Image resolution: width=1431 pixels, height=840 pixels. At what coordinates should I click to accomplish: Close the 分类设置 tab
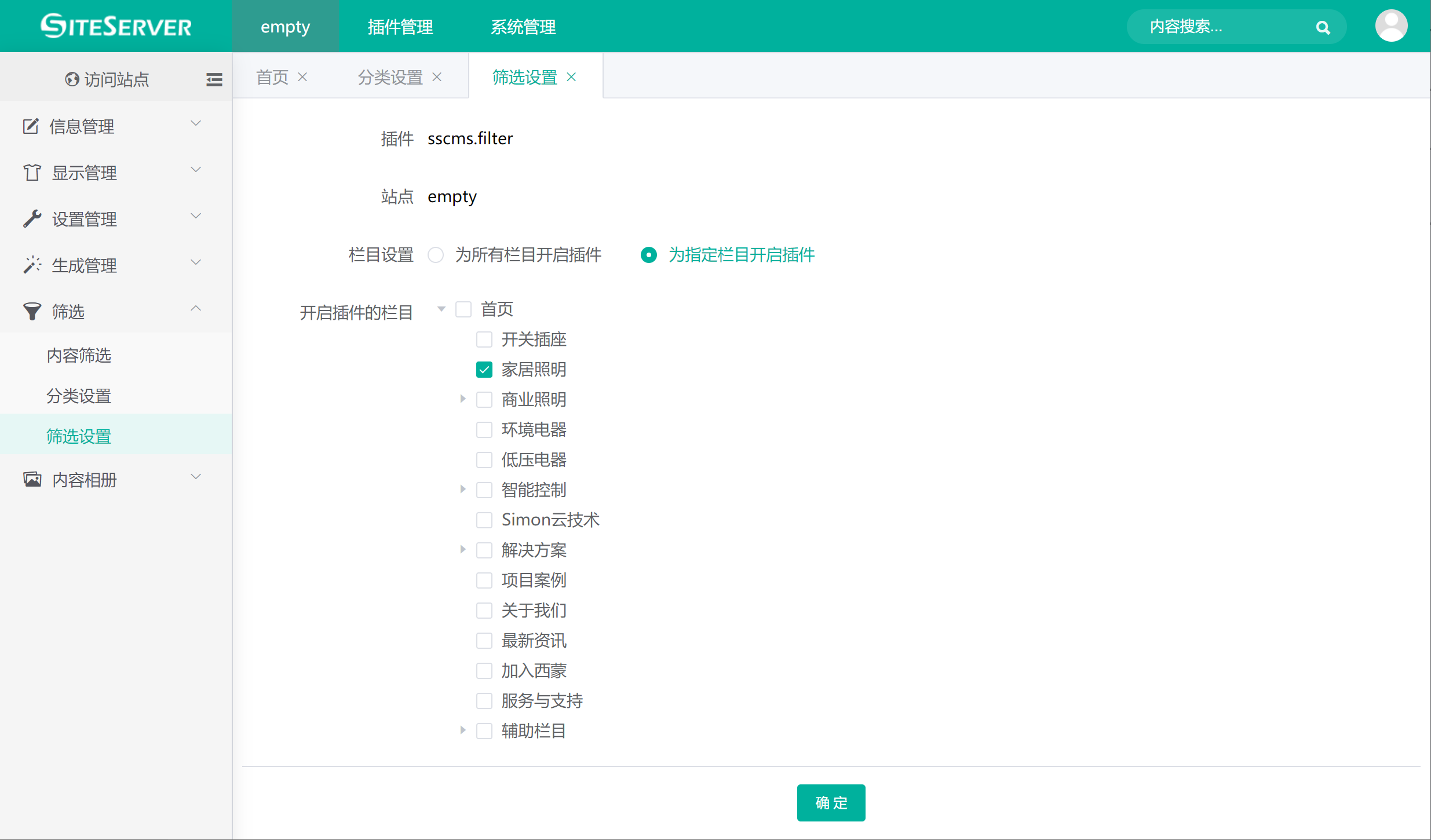[x=437, y=77]
